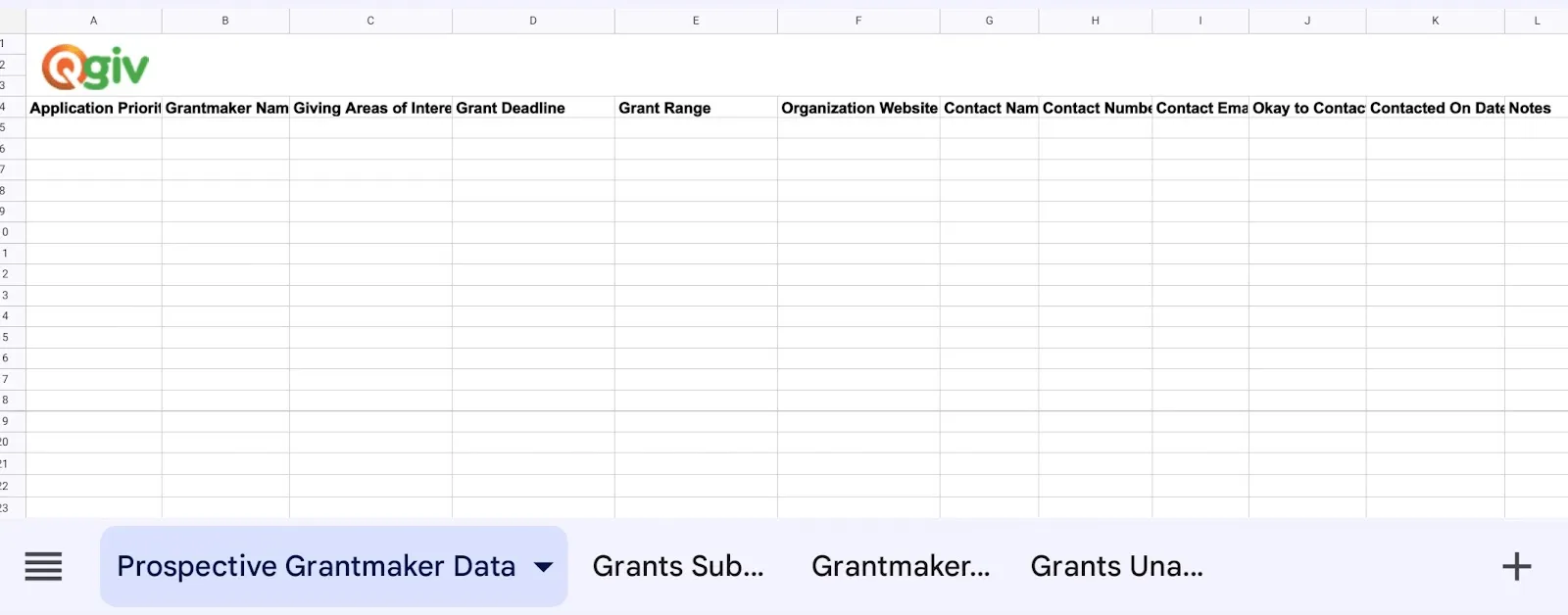The image size is (1568, 615).
Task: Select row 5 header
Action: coord(13,127)
